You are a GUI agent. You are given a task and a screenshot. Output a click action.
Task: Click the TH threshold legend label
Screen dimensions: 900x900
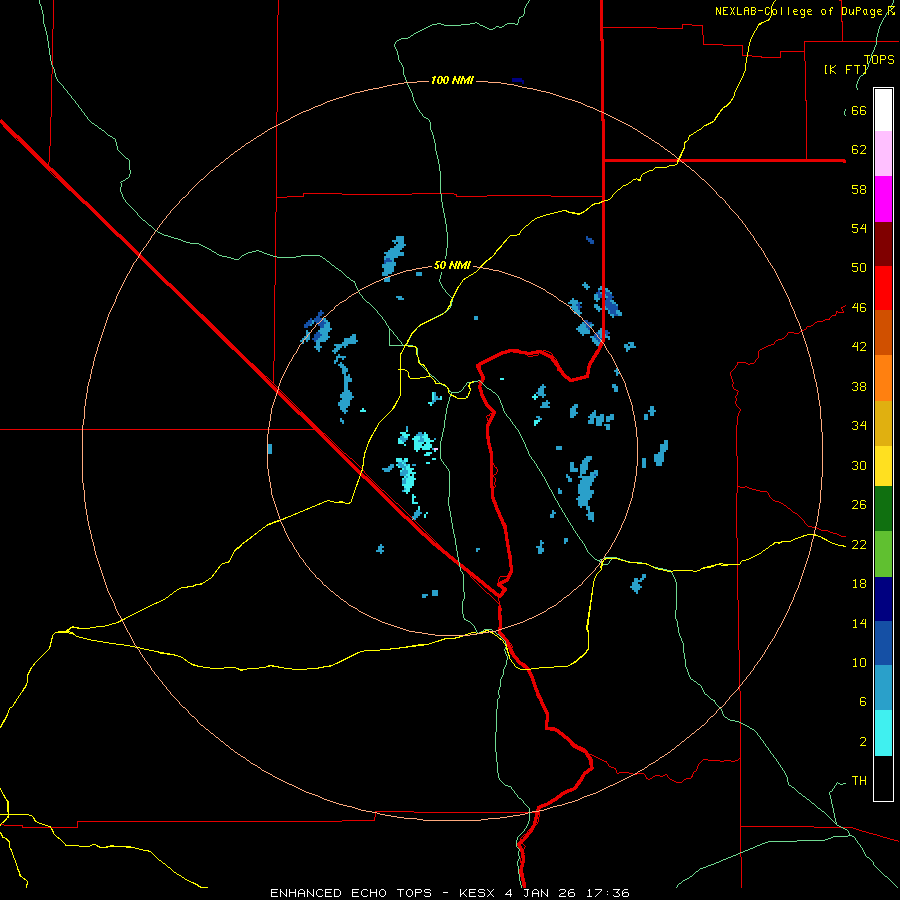pos(859,780)
